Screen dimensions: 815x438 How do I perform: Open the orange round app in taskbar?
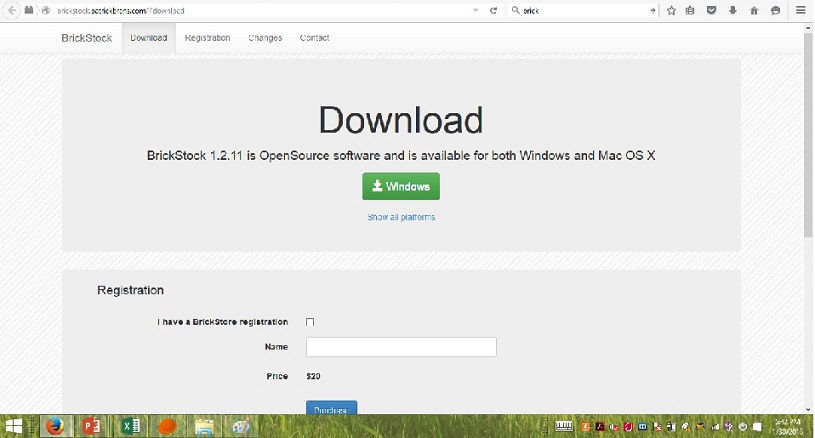[167, 427]
